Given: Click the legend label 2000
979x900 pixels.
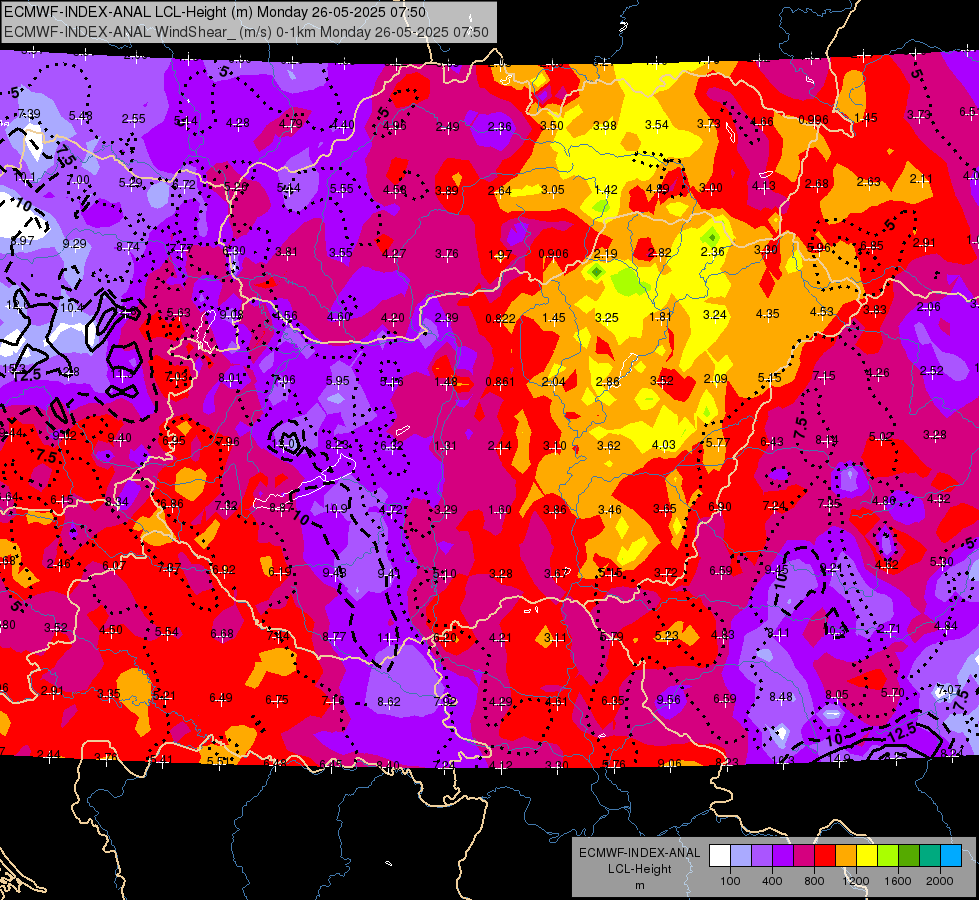Looking at the screenshot, I should click(940, 881).
